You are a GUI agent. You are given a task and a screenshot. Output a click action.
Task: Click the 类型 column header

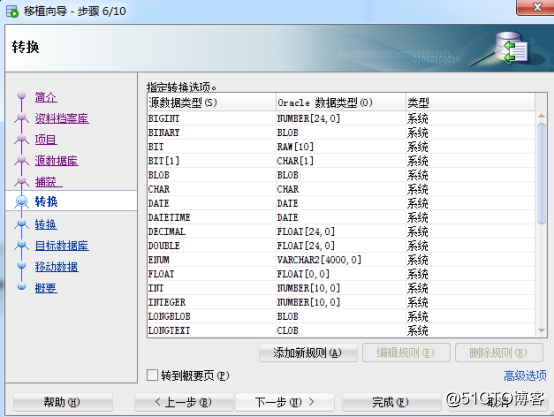[470, 103]
